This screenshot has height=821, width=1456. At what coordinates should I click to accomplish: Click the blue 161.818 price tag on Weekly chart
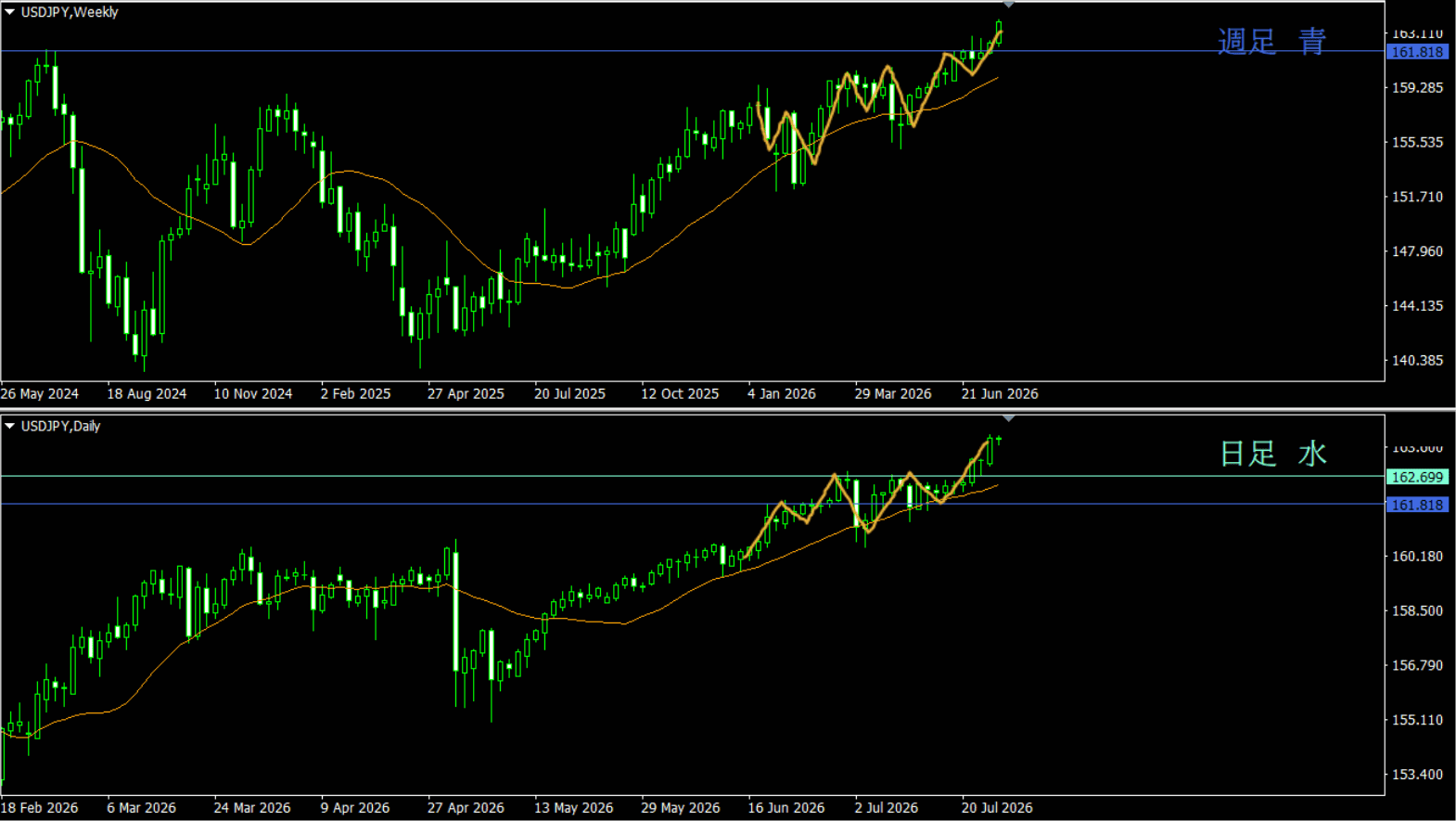pyautogui.click(x=1417, y=52)
